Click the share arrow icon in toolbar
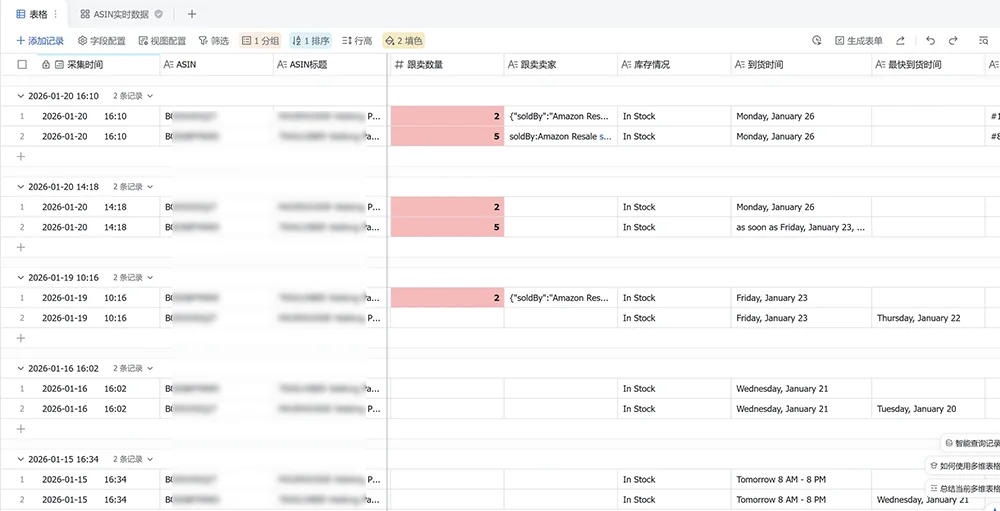This screenshot has width=1000, height=511. [901, 41]
